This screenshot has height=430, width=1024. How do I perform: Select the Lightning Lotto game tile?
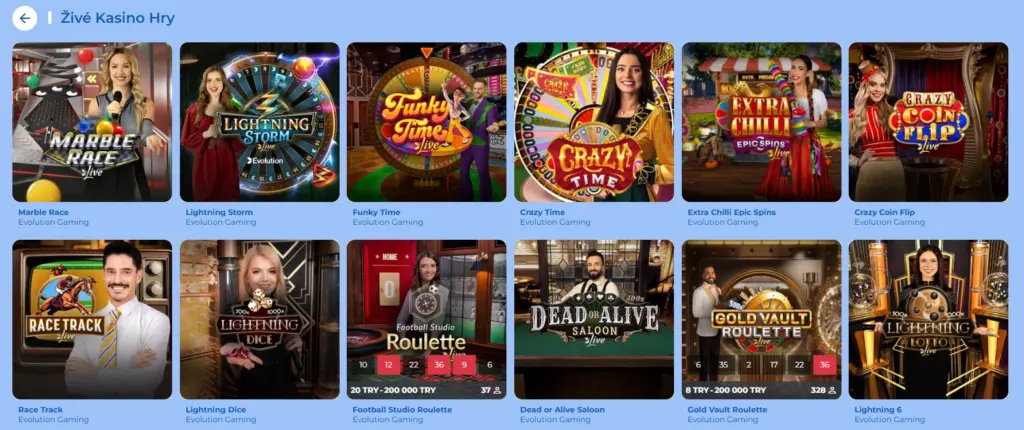pyautogui.click(x=929, y=320)
